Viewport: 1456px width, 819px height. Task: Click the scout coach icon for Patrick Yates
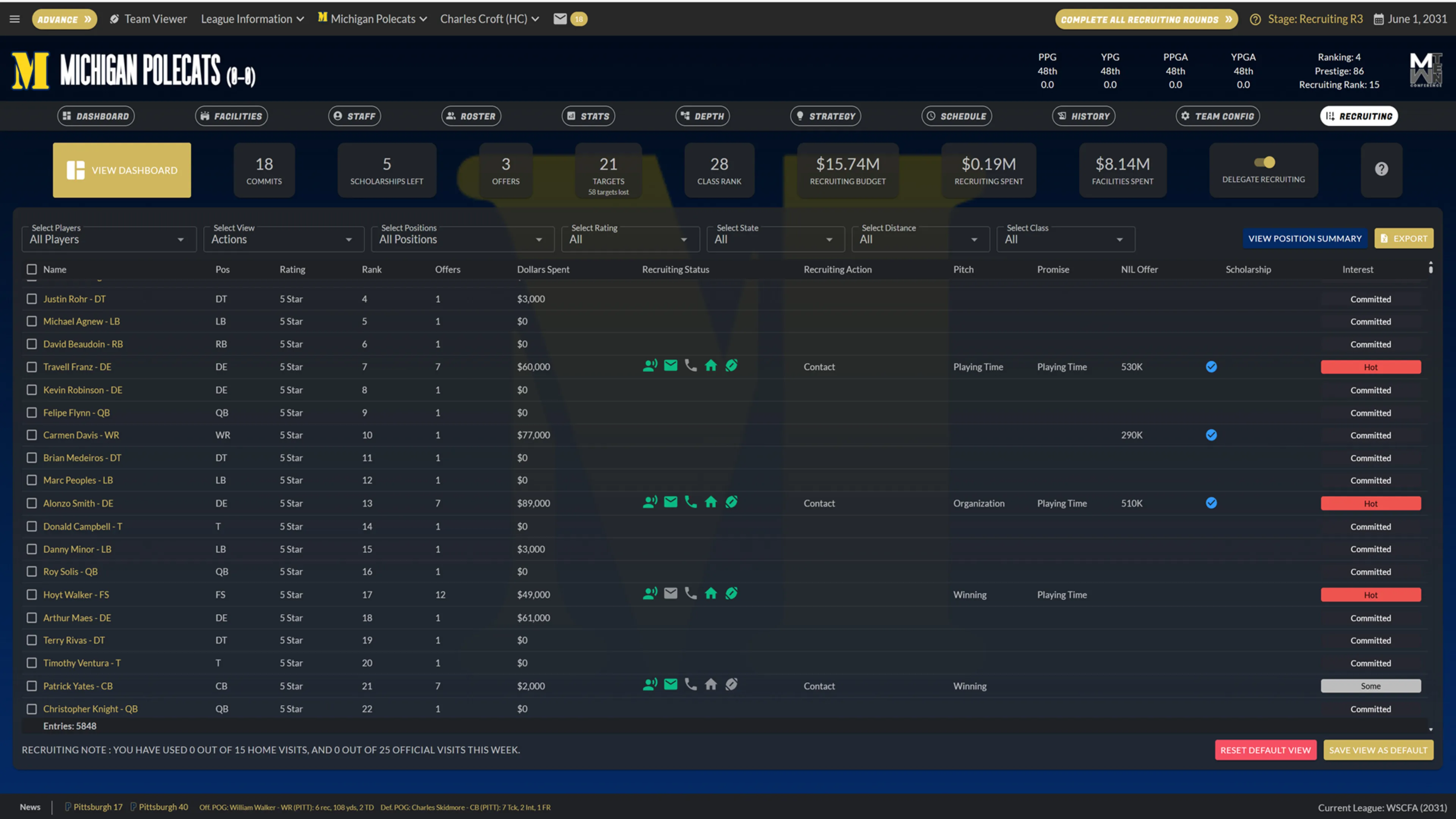coord(650,684)
